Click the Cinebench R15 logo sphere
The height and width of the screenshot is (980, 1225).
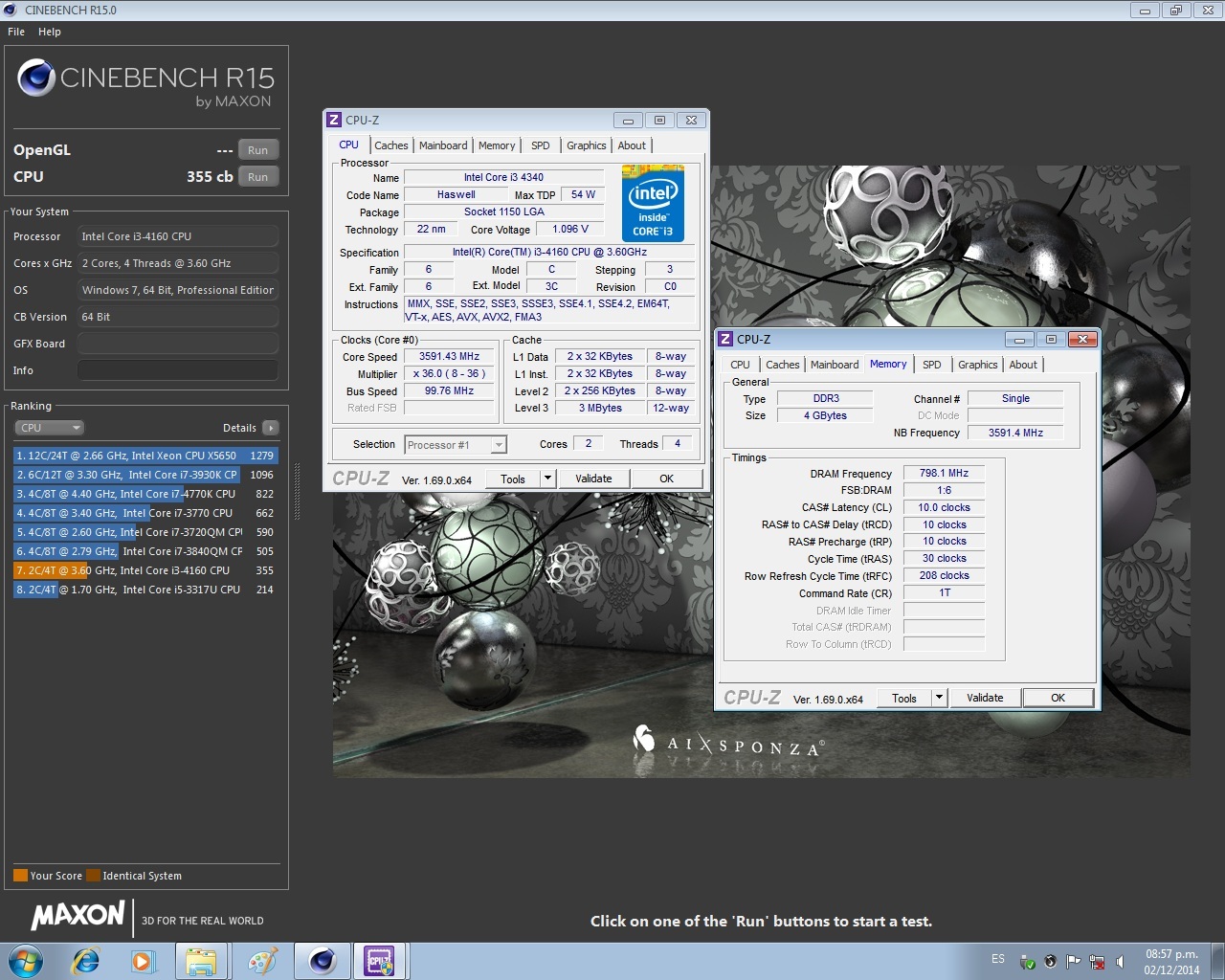(36, 78)
